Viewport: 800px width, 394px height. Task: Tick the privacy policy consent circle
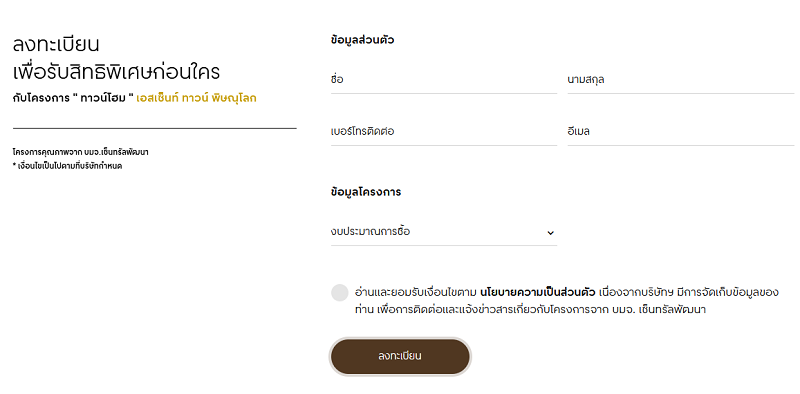(339, 293)
